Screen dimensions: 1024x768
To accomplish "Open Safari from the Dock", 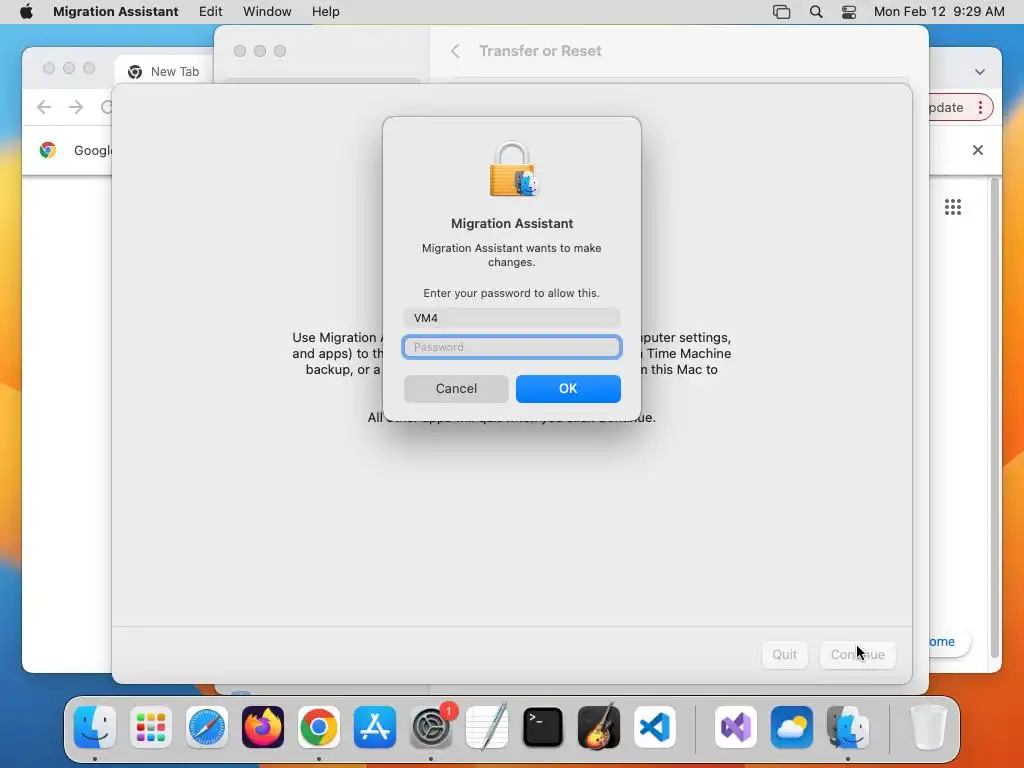I will coord(207,727).
